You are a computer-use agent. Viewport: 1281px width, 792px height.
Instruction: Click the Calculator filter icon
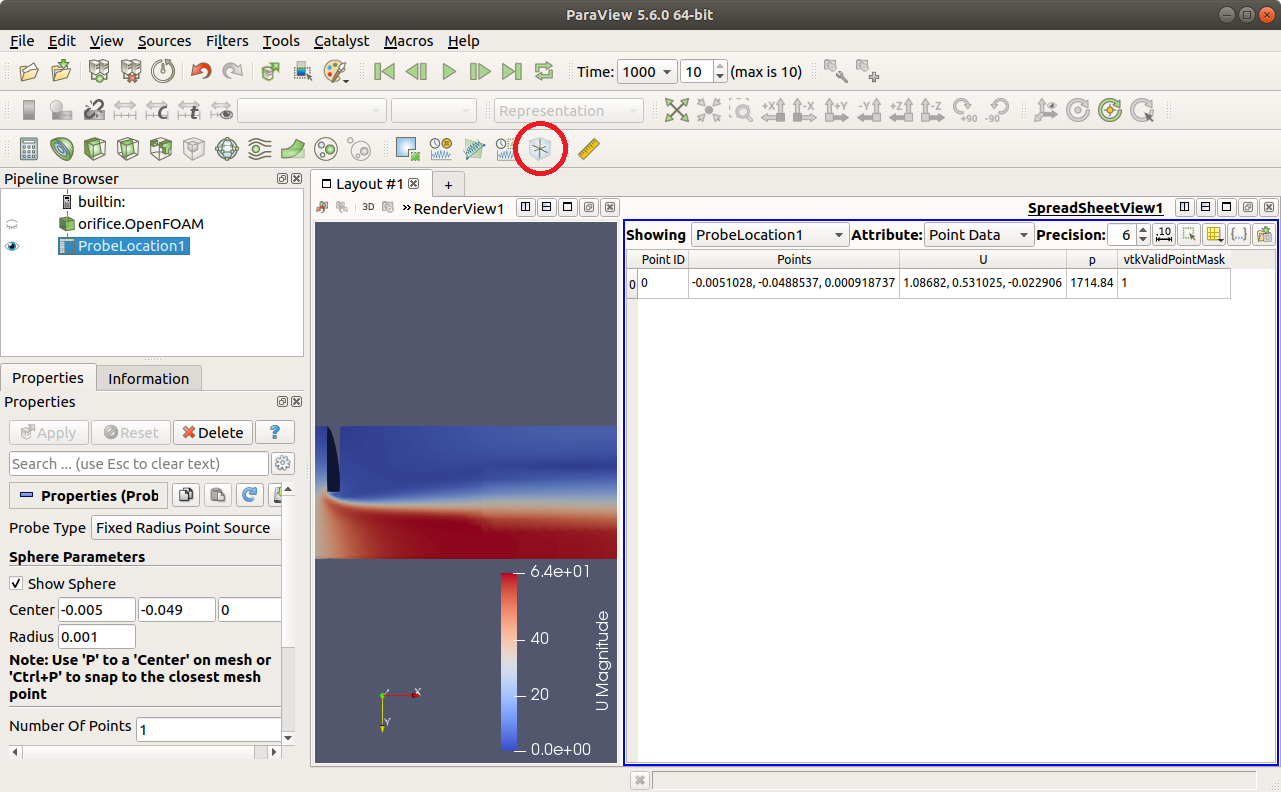29,150
